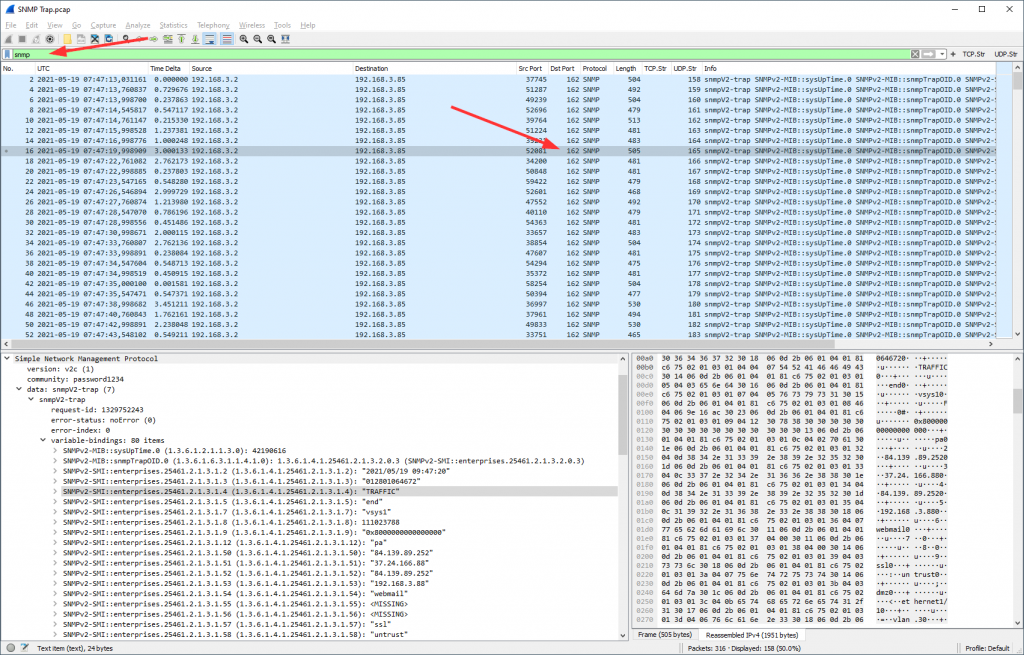This screenshot has height=655, width=1024.
Task: Click the Profile: Default status entry
Action: pos(987,648)
